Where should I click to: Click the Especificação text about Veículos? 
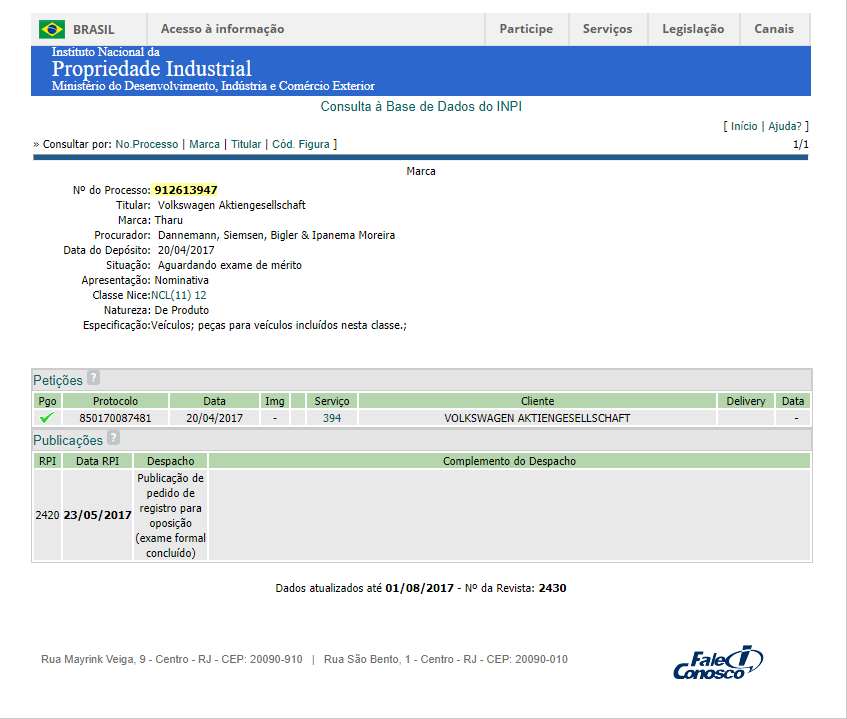pyautogui.click(x=279, y=325)
